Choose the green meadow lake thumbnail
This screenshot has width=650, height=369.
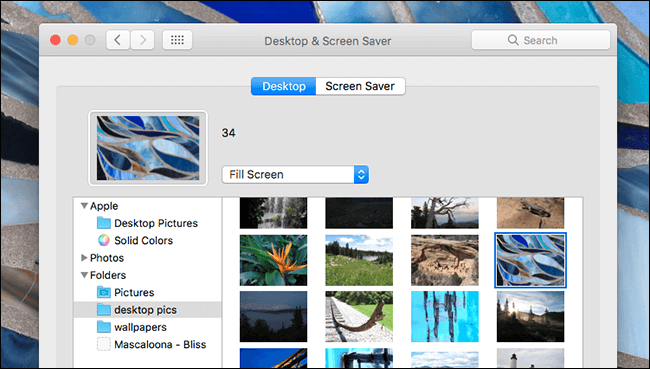(x=359, y=260)
